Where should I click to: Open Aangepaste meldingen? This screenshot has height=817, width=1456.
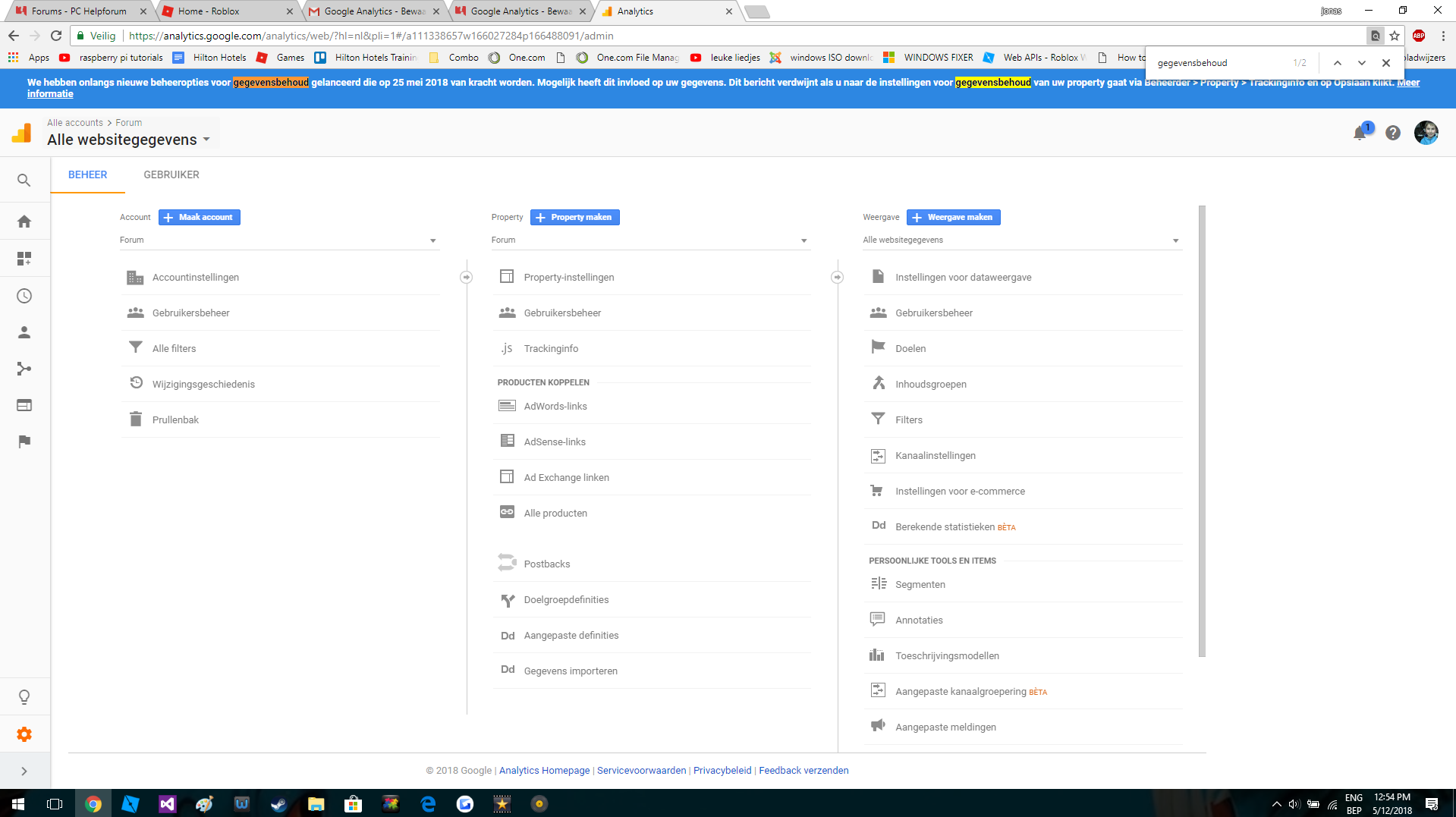(1024, 727)
